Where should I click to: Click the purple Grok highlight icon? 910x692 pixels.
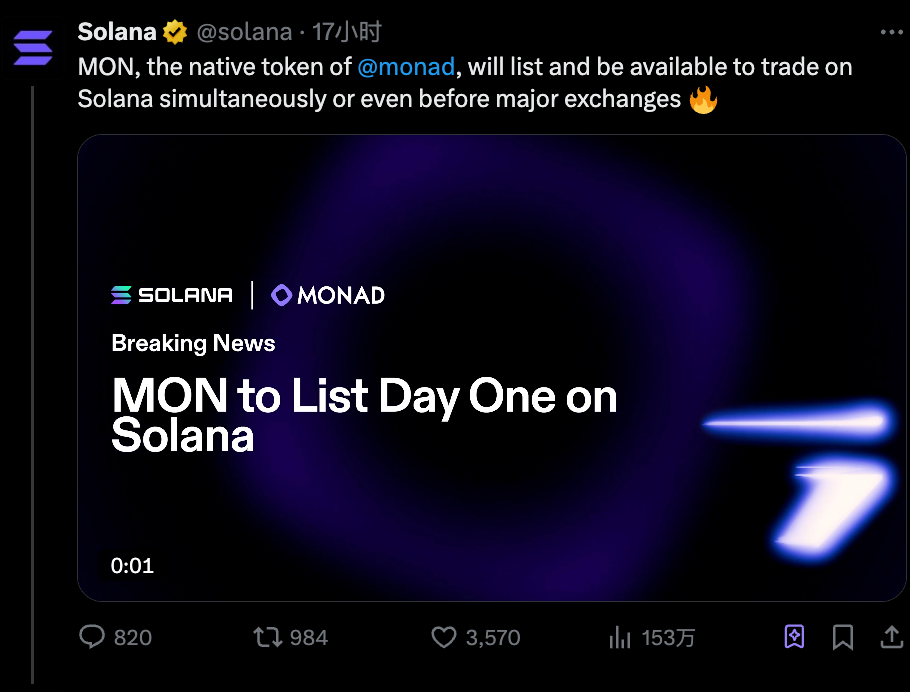click(x=794, y=636)
